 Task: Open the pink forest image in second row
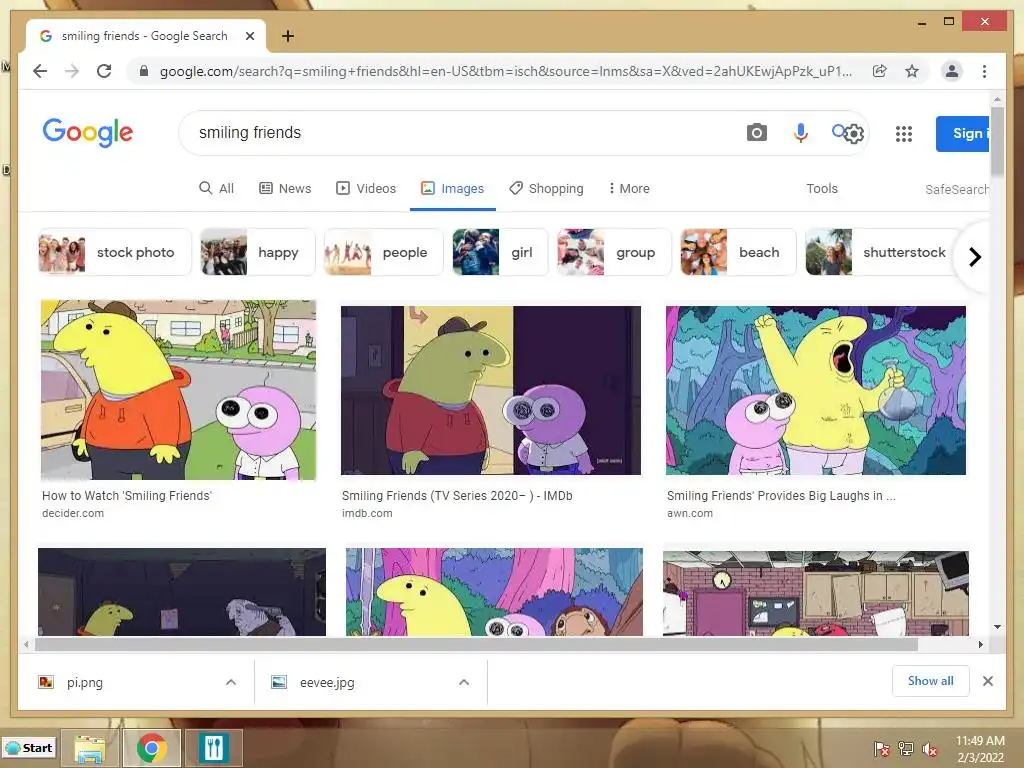click(x=494, y=592)
